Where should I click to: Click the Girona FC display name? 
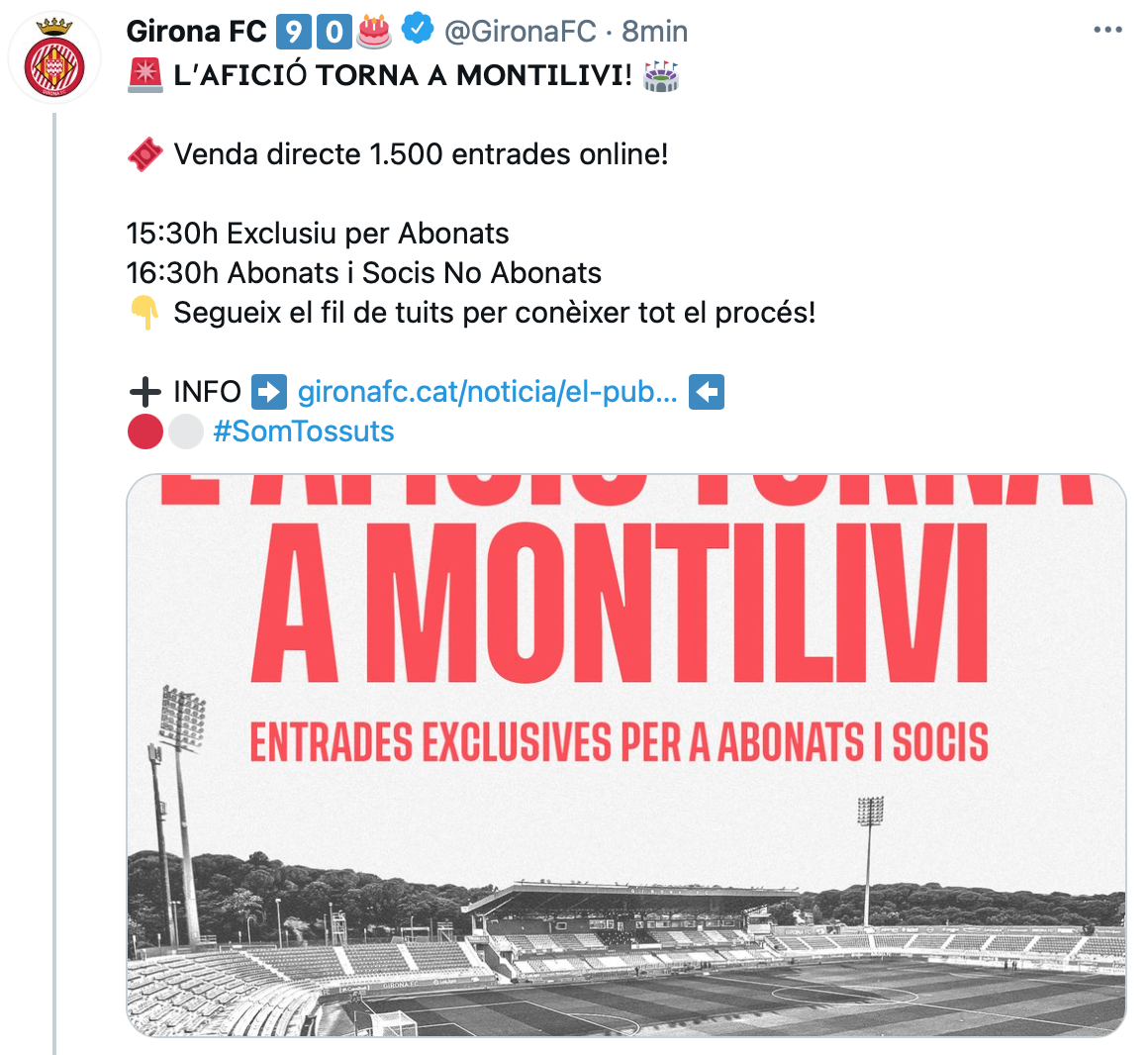click(197, 32)
